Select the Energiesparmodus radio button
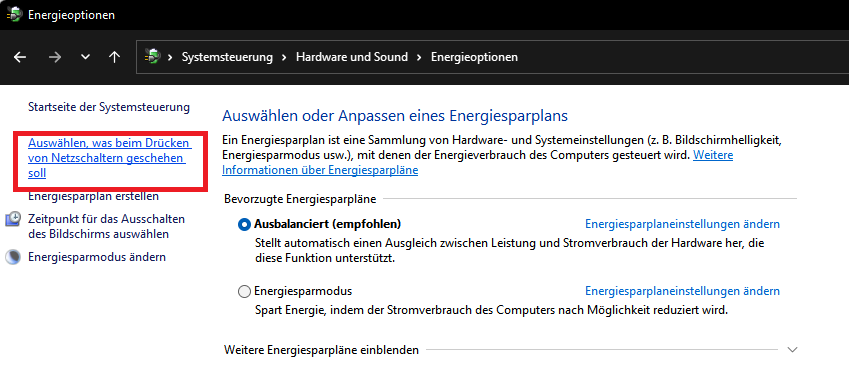 (x=244, y=291)
